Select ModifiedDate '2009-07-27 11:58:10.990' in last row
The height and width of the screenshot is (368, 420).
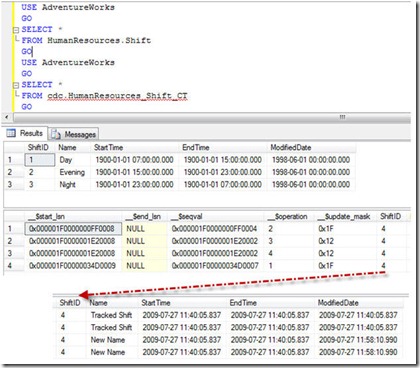[358, 352]
